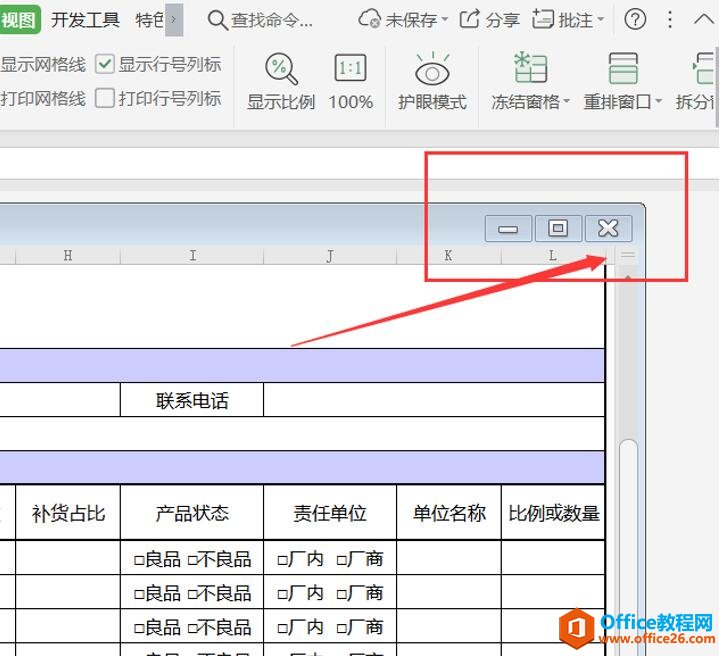Image resolution: width=722 pixels, height=656 pixels.
Task: Click the vertical scrollbar up arrow
Action: click(628, 277)
